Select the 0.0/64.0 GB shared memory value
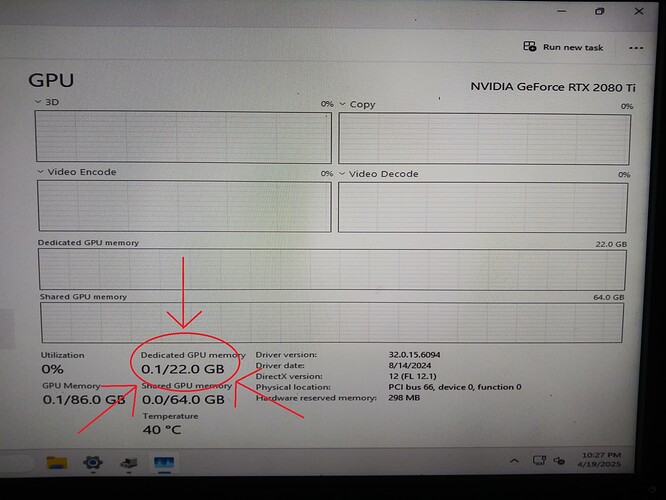 [183, 399]
